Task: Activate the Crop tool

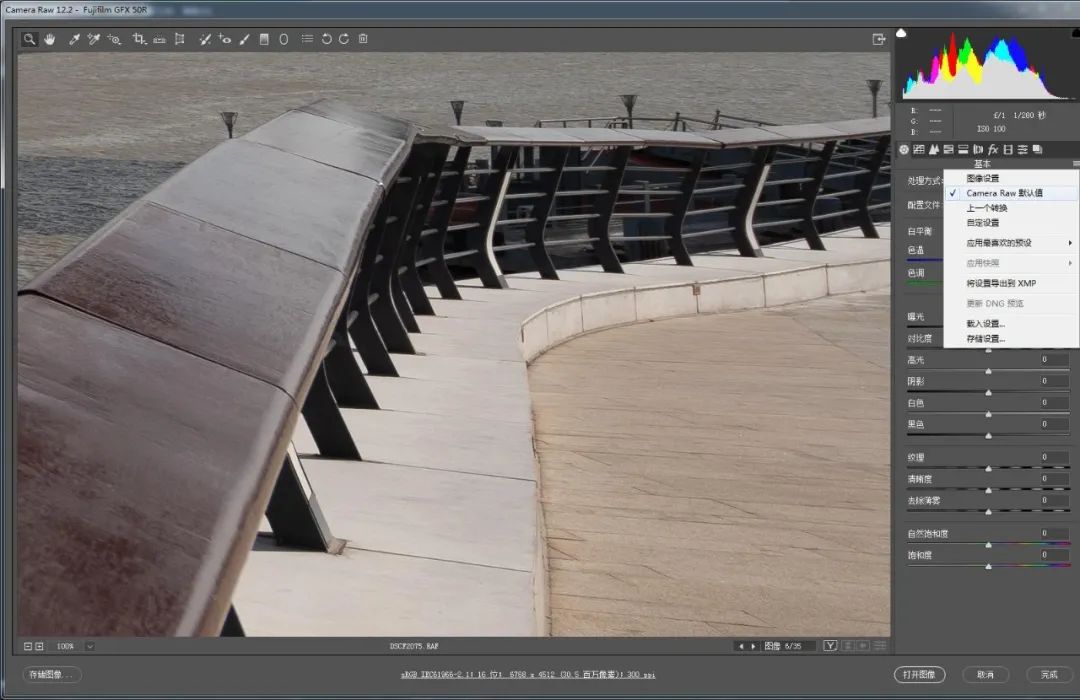Action: point(139,39)
